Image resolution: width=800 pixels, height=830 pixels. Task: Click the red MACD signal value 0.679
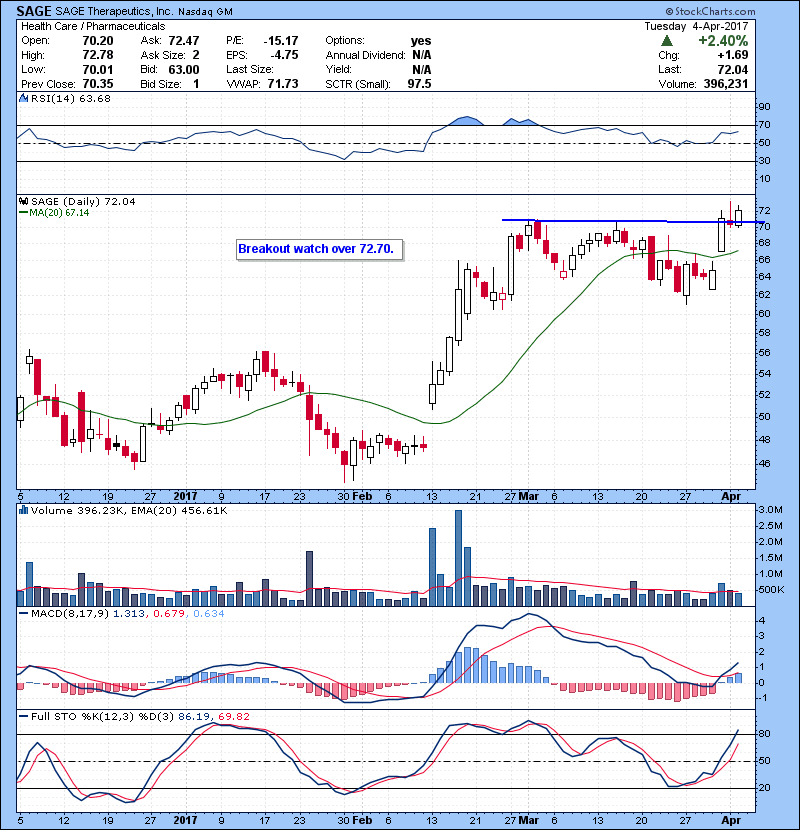point(169,614)
